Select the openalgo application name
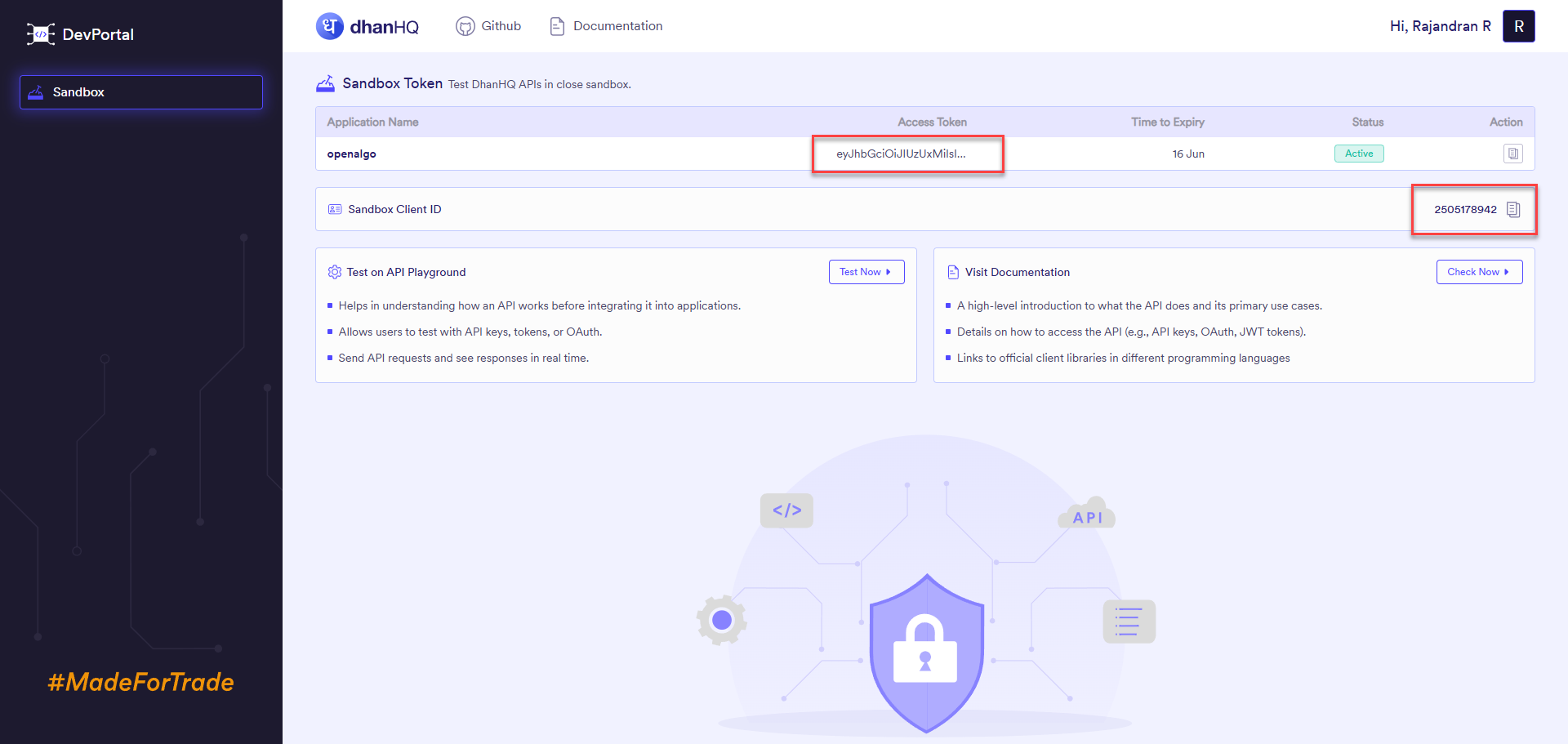Viewport: 1568px width, 744px height. point(352,154)
